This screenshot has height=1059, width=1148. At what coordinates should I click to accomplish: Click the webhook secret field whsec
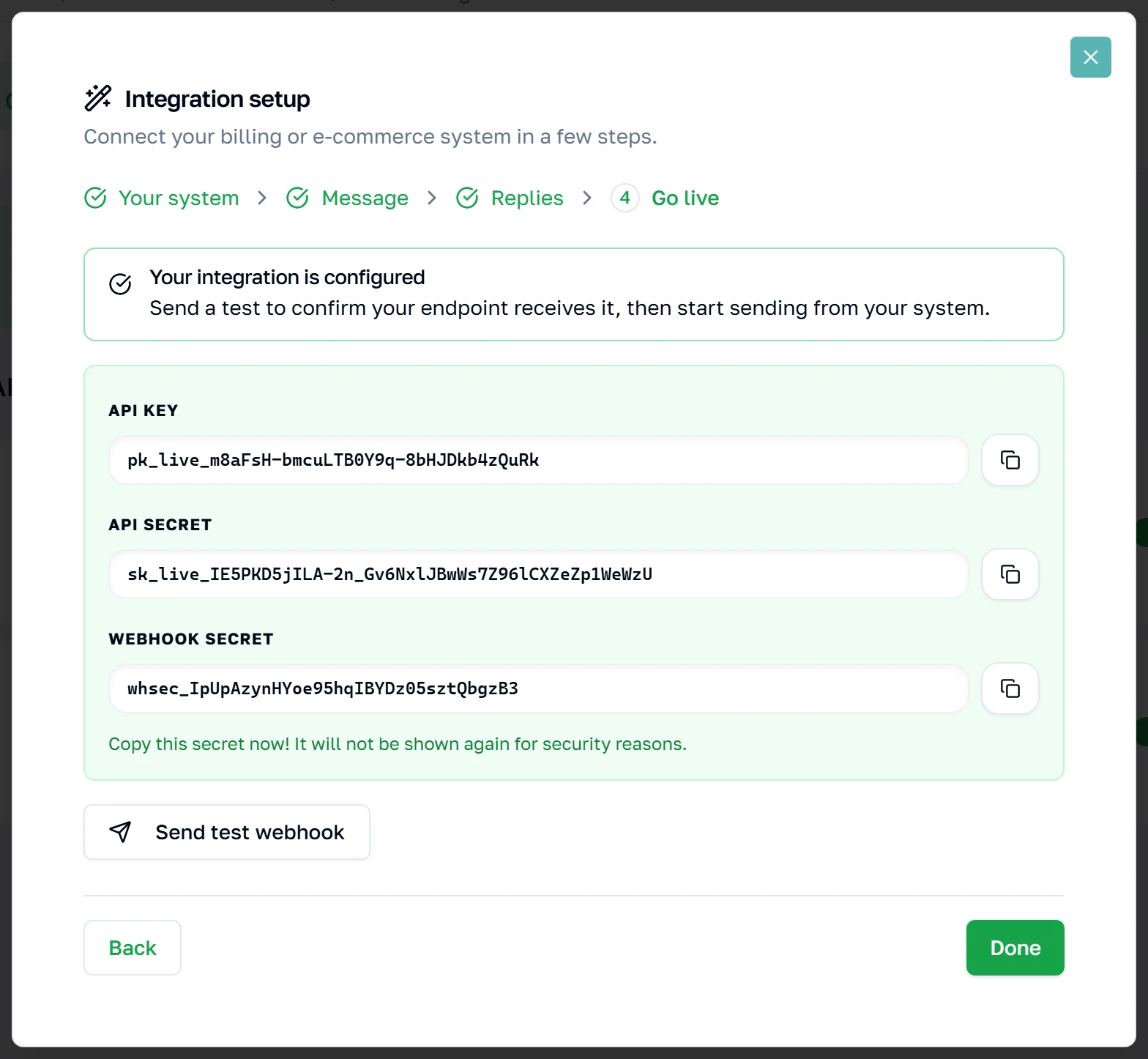point(538,688)
